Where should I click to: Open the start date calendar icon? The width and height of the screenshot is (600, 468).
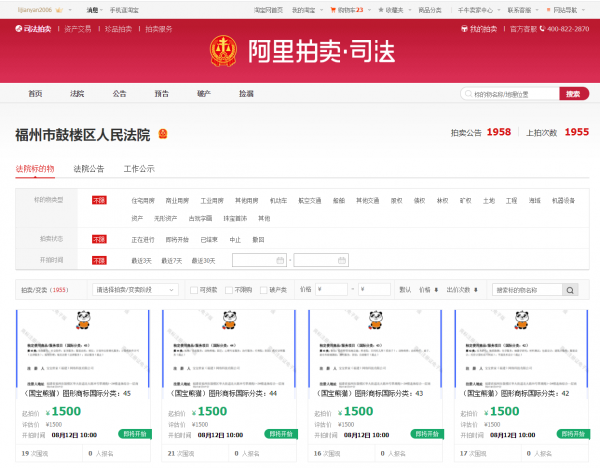click(280, 260)
